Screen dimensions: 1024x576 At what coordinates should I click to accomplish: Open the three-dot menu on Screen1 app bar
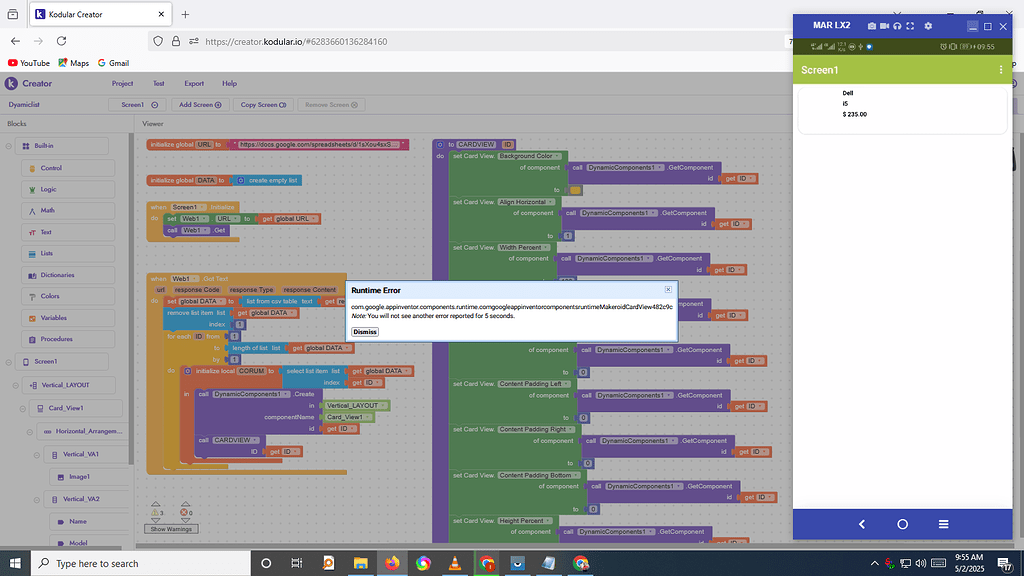click(x=1001, y=70)
